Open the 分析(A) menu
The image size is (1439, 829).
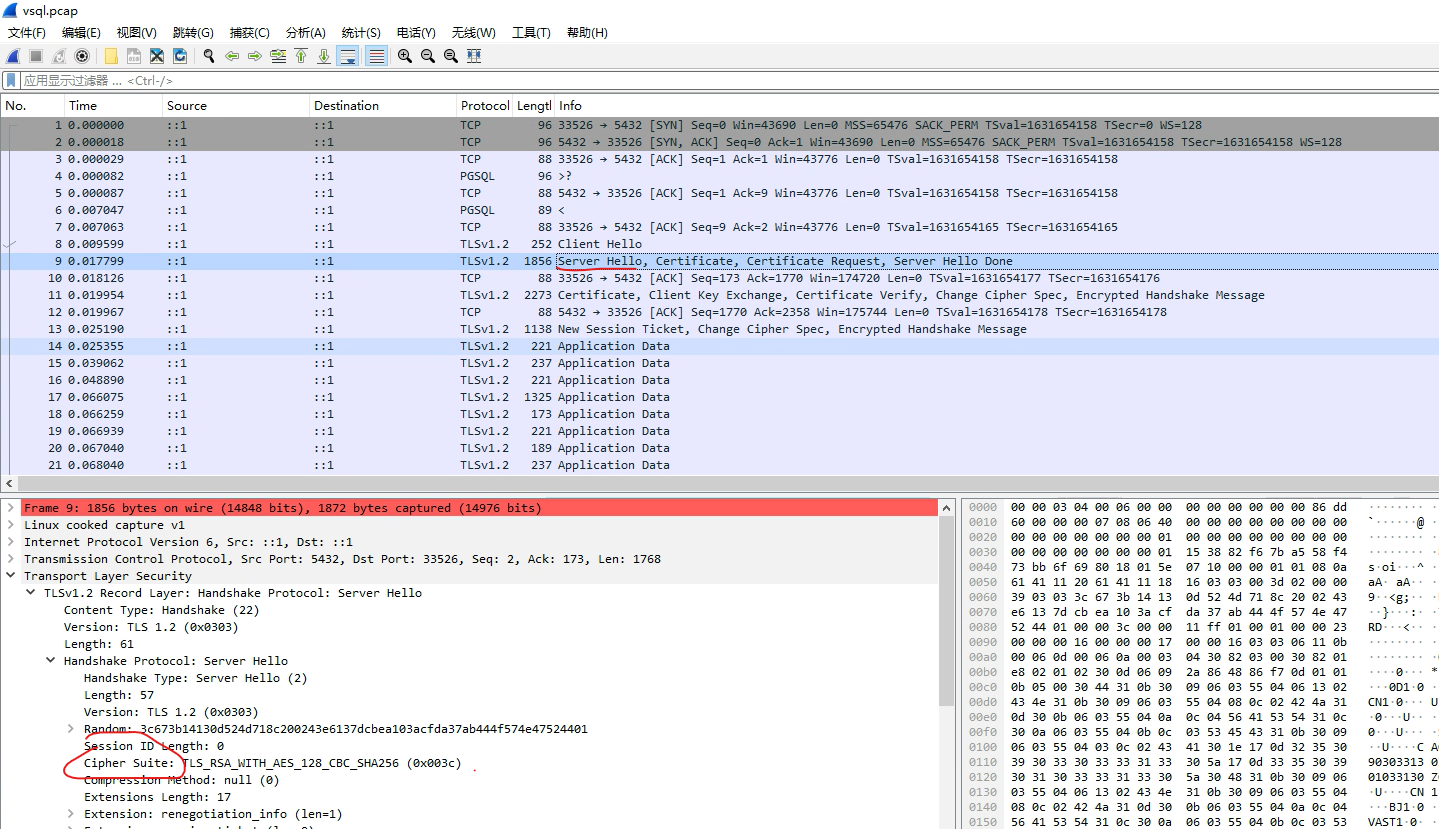pyautogui.click(x=305, y=33)
